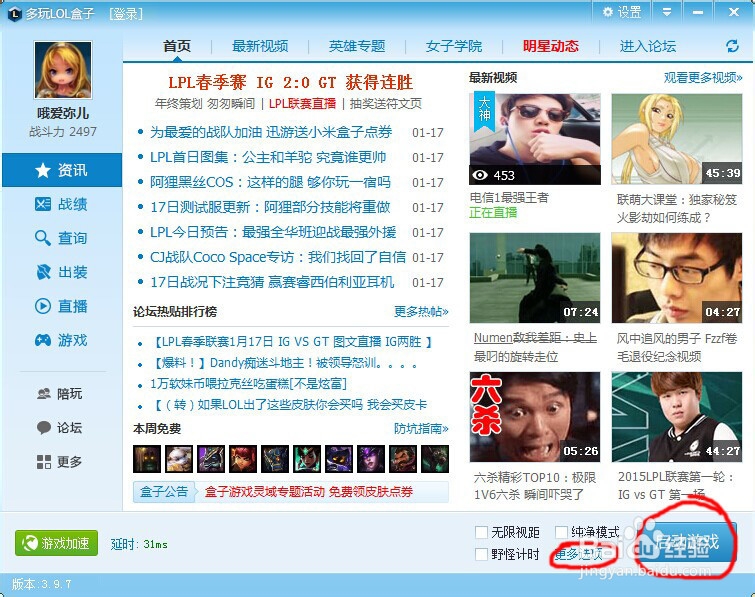Image resolution: width=755 pixels, height=597 pixels.
Task: Play 2015LPL联赛 44:27 video thumbnail
Action: click(677, 417)
